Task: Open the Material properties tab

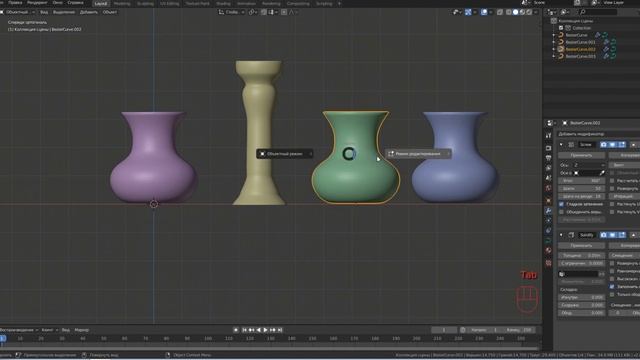Action: (x=549, y=251)
